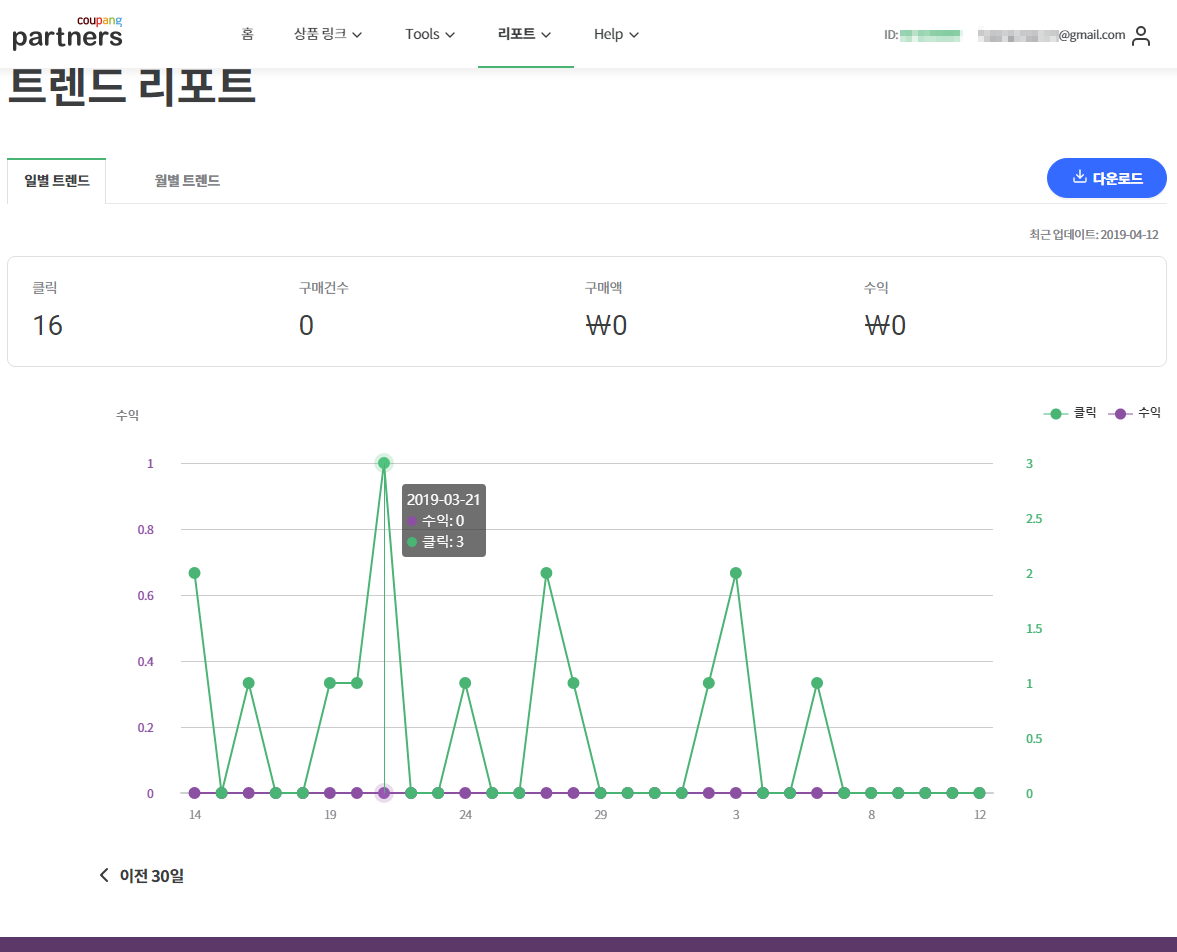Open the Help dropdown

[x=616, y=33]
